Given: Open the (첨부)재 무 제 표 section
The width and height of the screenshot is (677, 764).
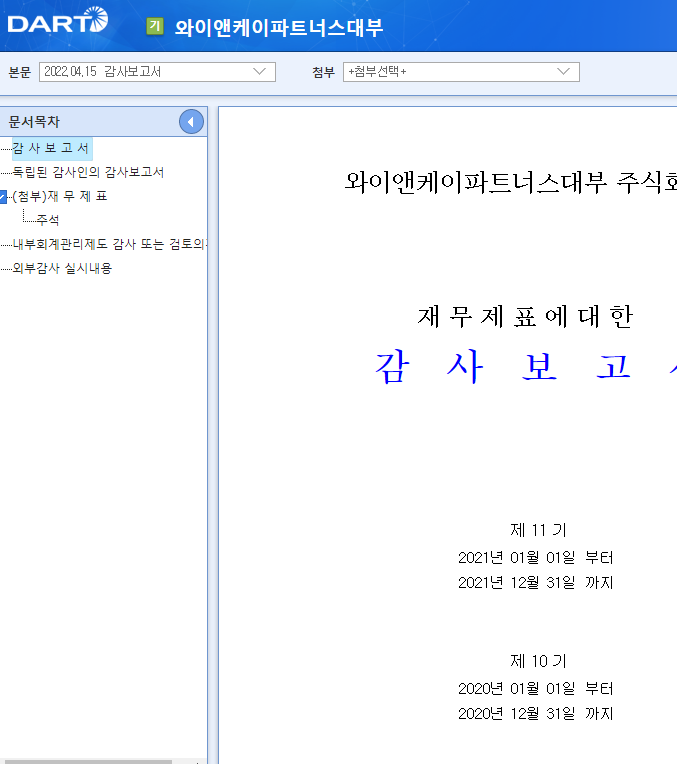Looking at the screenshot, I should pos(60,196).
